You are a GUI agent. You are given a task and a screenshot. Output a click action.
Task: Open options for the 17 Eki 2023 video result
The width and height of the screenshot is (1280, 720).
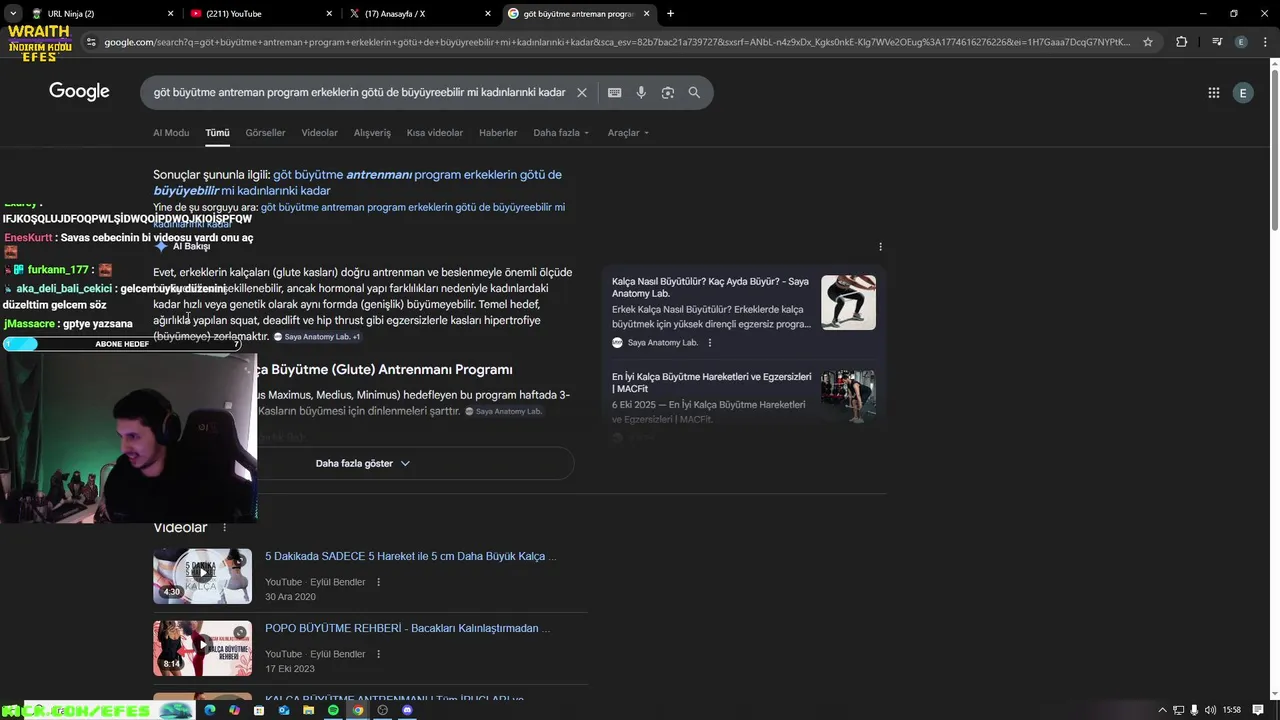pos(378,654)
